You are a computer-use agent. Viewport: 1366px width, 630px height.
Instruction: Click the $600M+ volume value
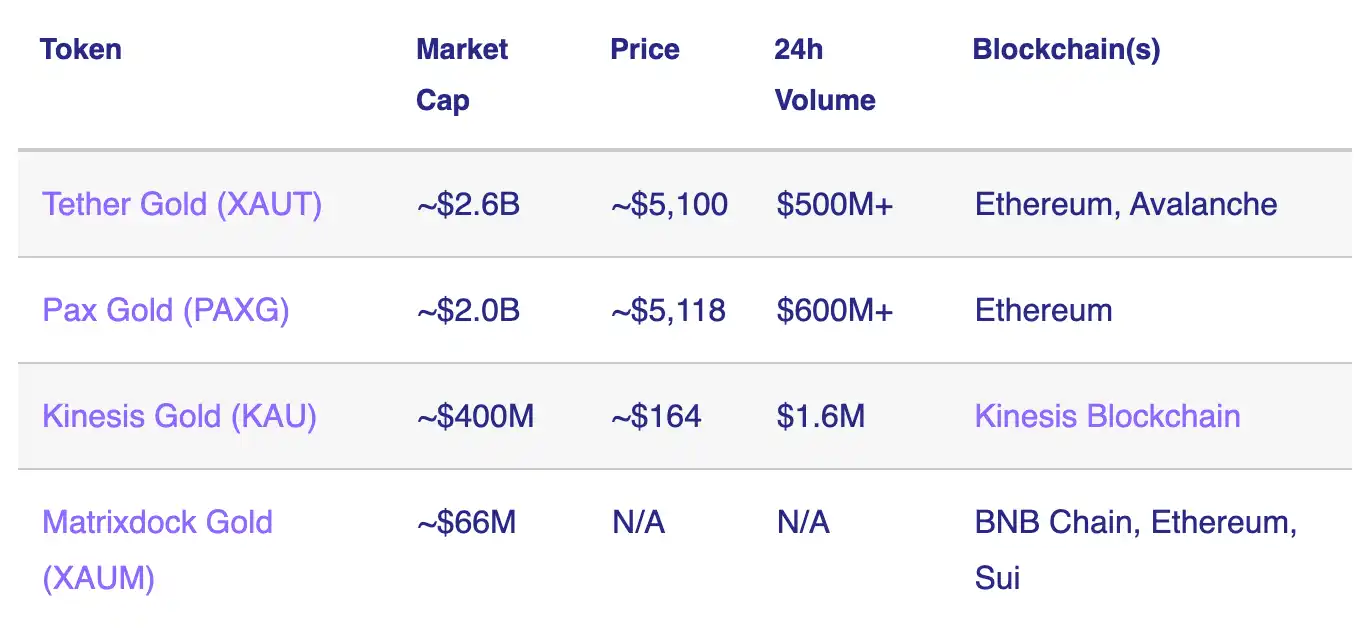click(x=834, y=311)
